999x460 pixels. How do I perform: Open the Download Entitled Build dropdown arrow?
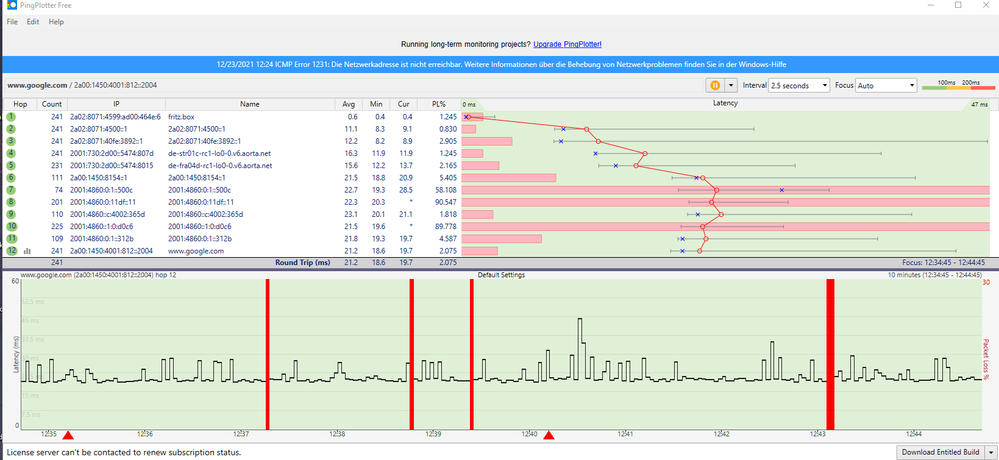coord(990,452)
